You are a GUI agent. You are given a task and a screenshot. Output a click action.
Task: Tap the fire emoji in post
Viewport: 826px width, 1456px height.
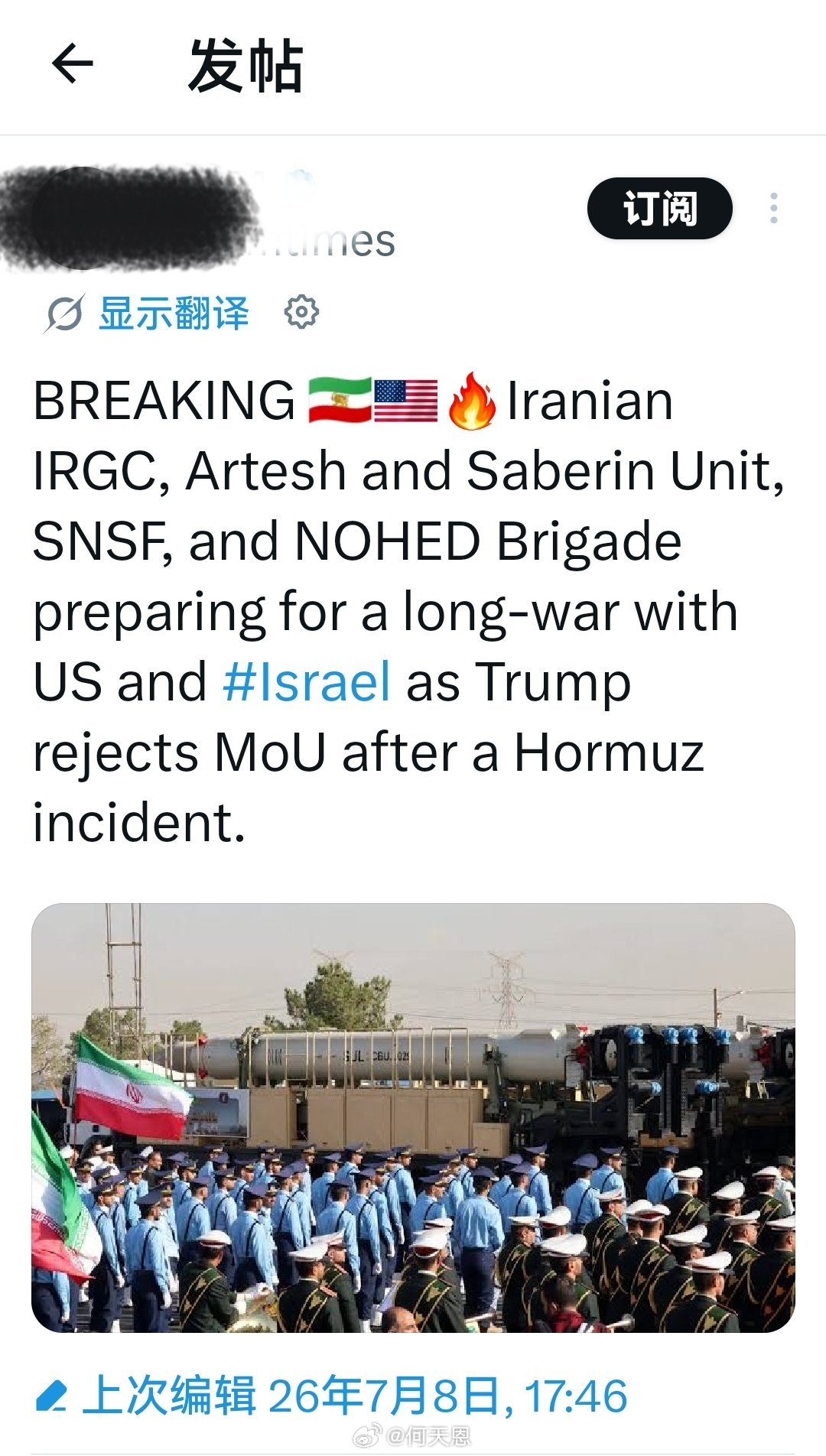[x=472, y=401]
